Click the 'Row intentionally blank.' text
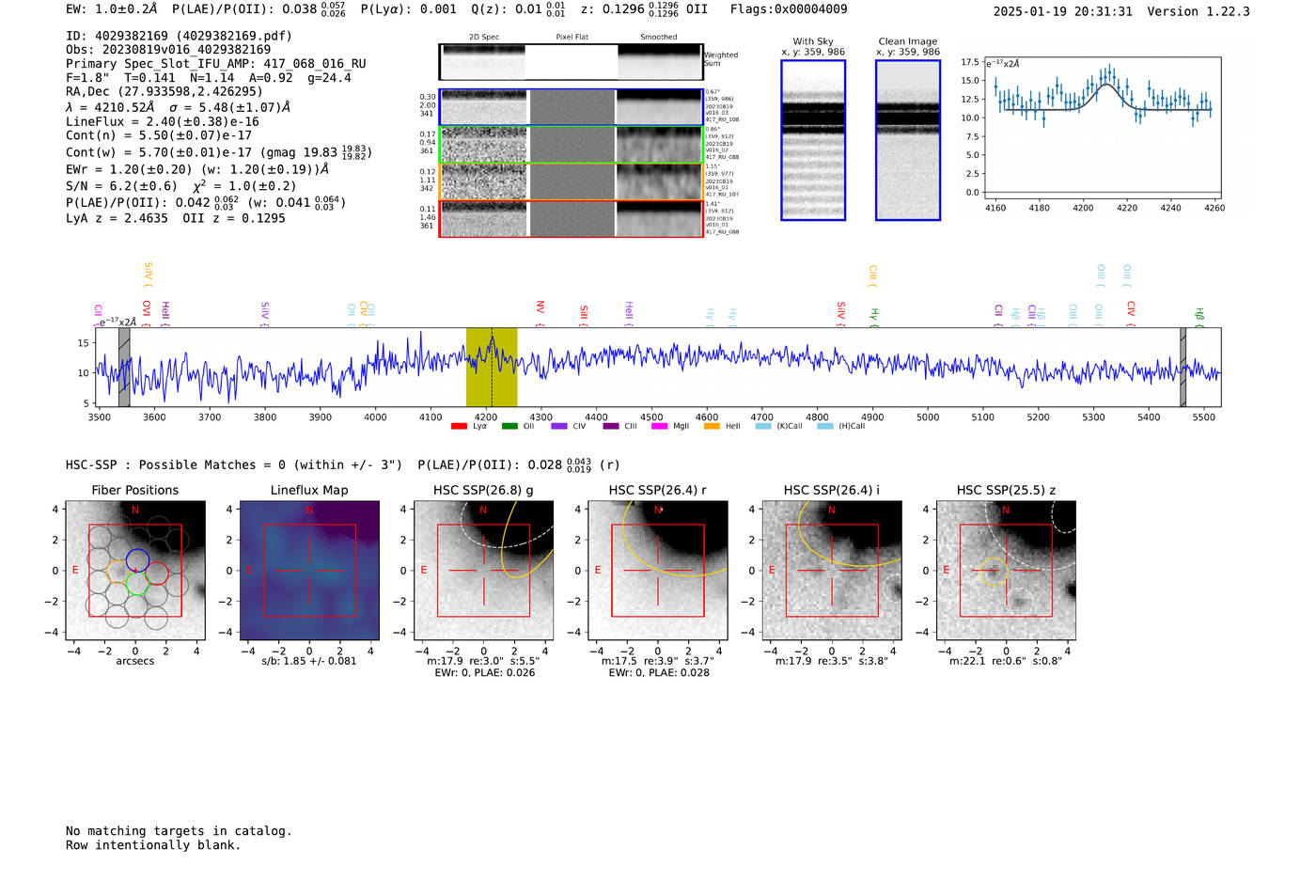This screenshot has width=1316, height=896. click(153, 845)
